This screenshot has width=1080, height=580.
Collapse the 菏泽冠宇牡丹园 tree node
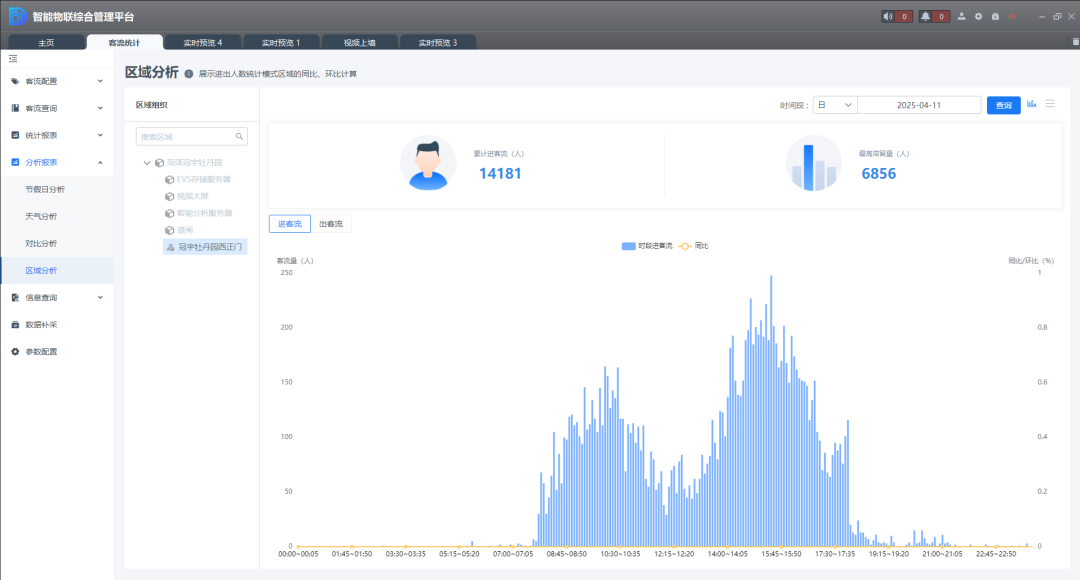coord(147,162)
